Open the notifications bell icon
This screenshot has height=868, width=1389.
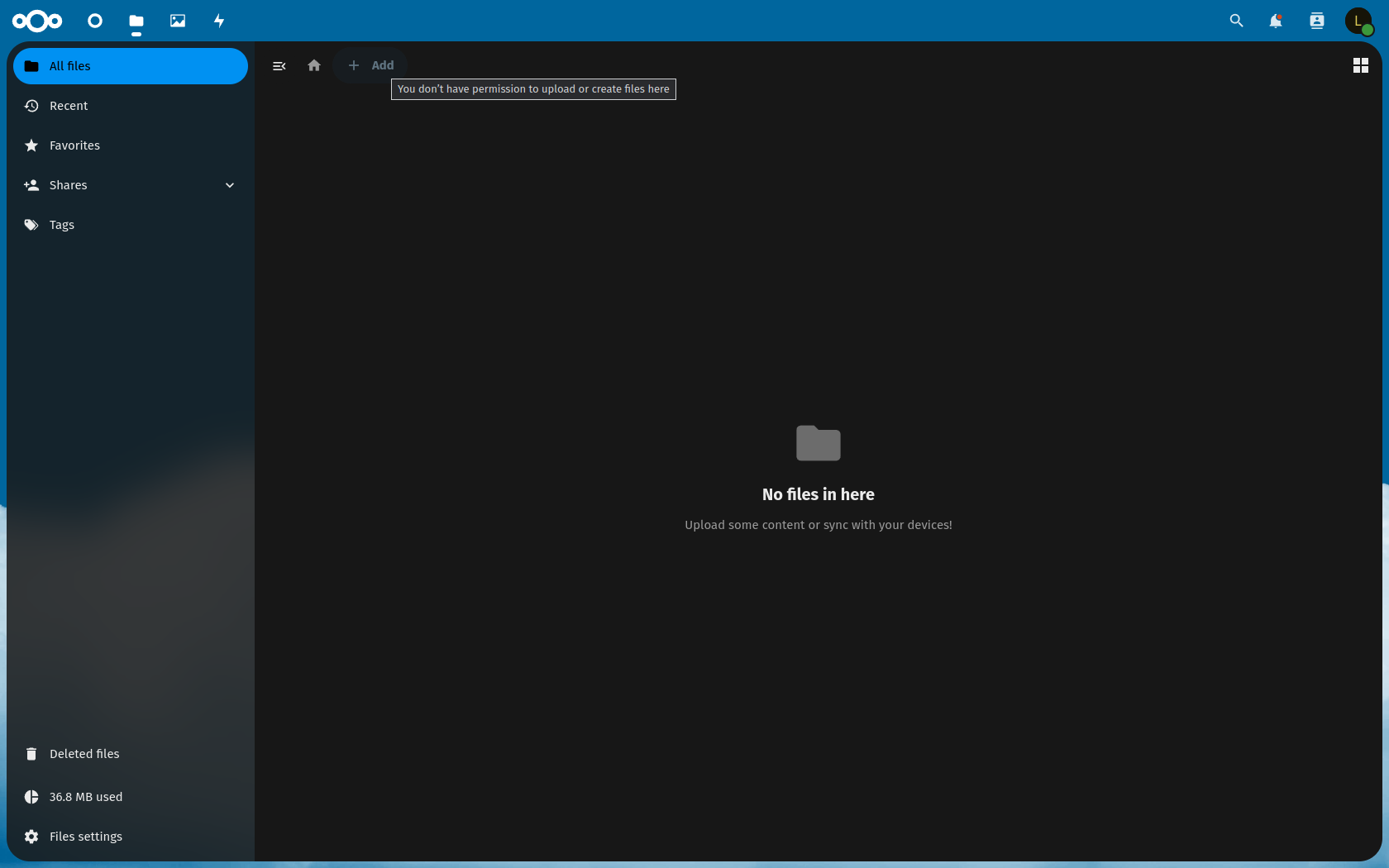point(1276,21)
